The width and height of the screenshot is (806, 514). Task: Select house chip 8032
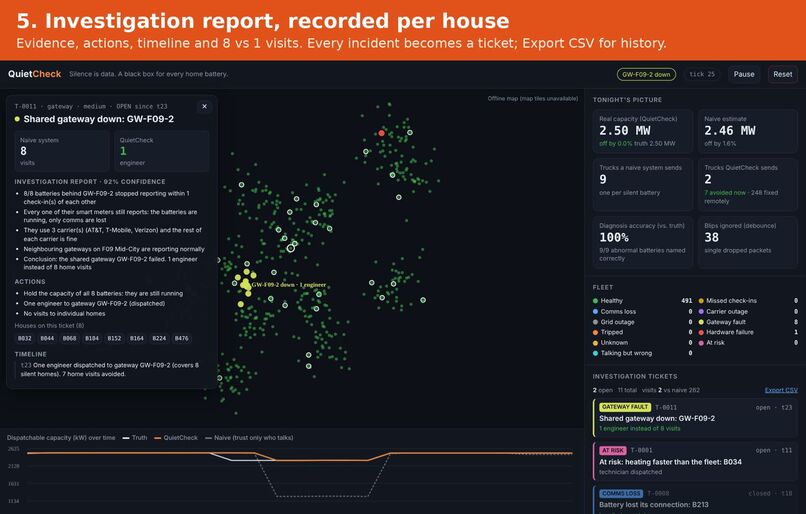25,338
